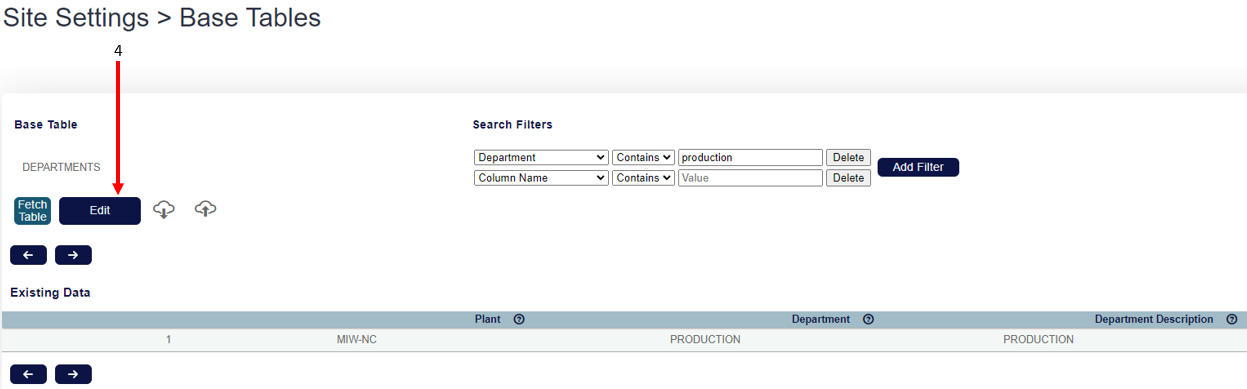This screenshot has width=1247, height=389.
Task: Click the cloud download icon
Action: (165, 209)
